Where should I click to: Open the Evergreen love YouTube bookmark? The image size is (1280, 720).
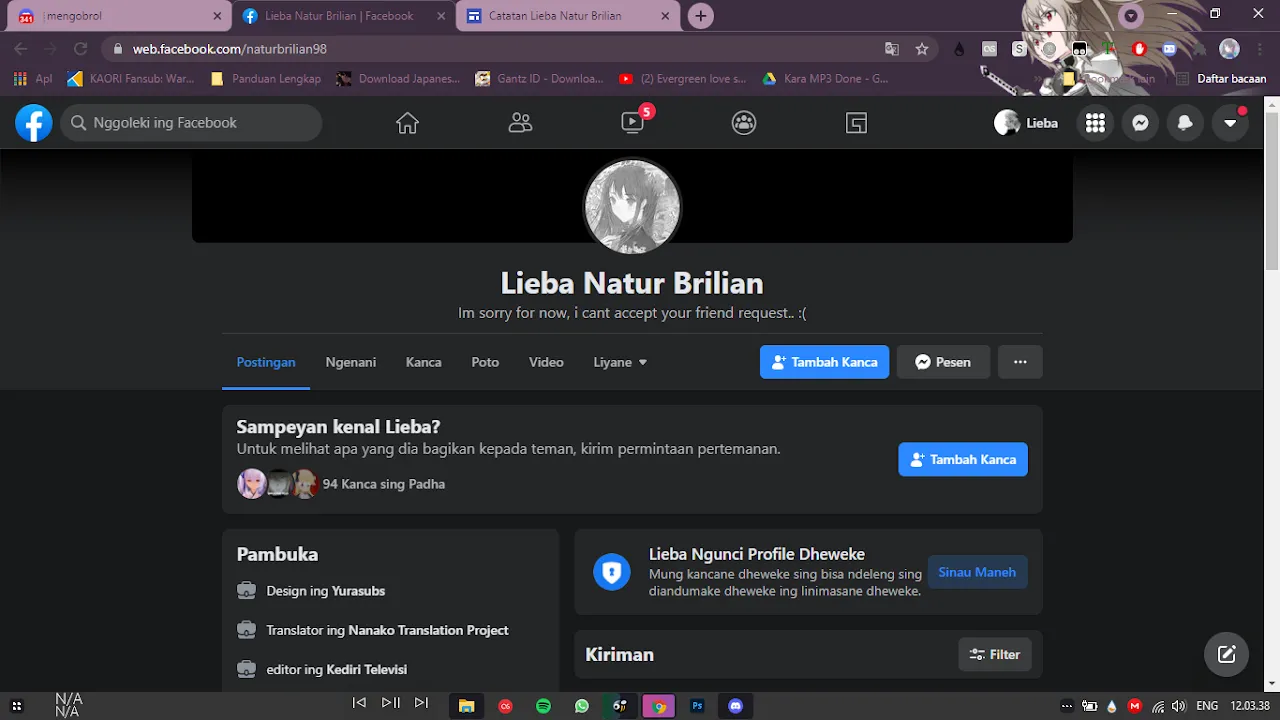pos(682,78)
